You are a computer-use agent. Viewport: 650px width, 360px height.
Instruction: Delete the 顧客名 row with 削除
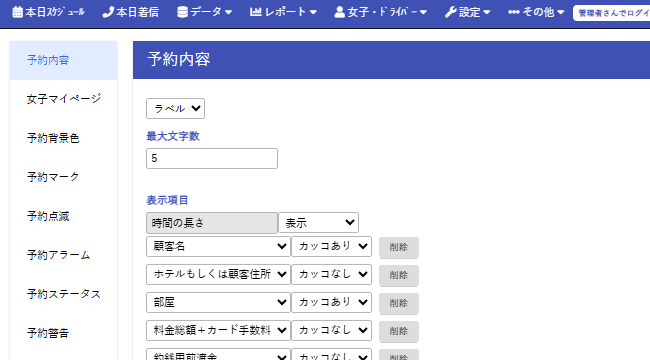[x=399, y=248]
